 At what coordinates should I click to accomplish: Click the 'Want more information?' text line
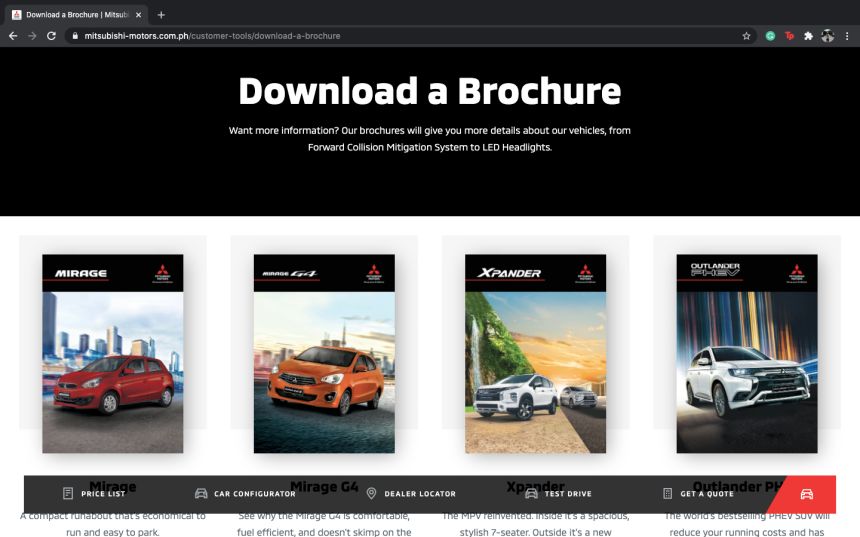point(429,131)
